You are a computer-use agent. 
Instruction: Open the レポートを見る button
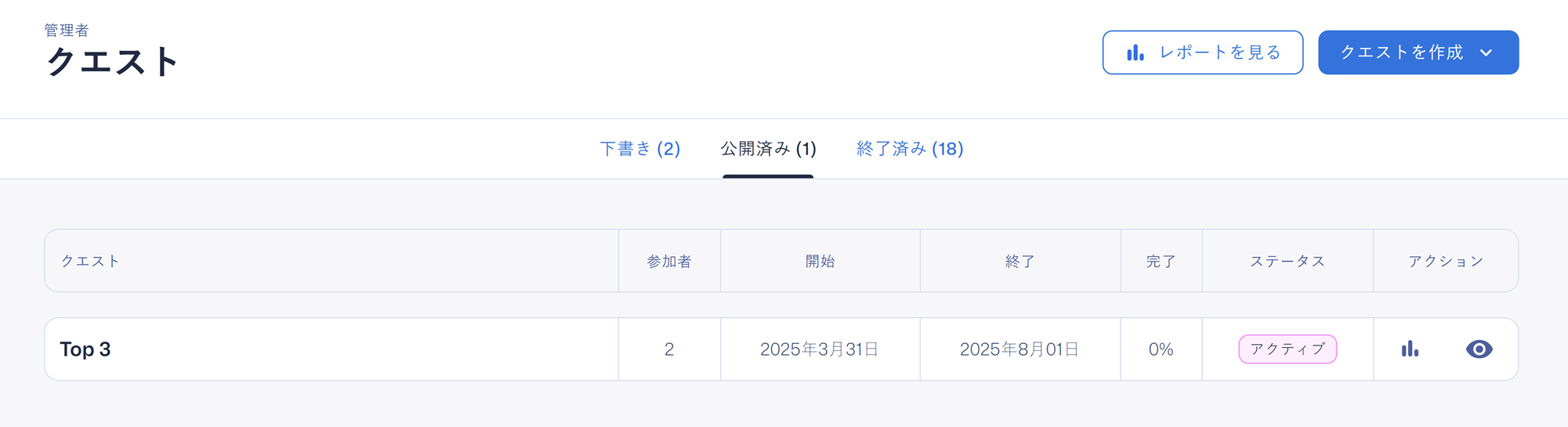(x=1202, y=52)
